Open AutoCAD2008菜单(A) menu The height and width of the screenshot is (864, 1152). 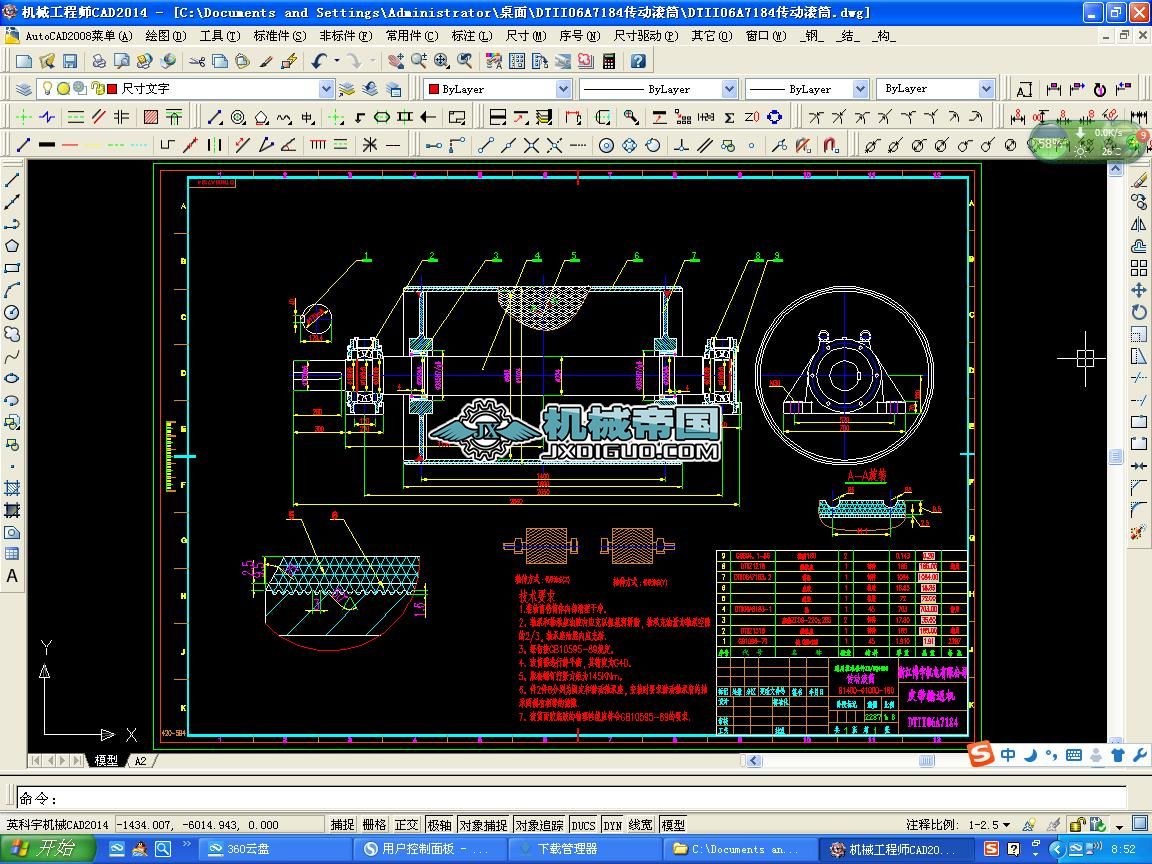79,35
